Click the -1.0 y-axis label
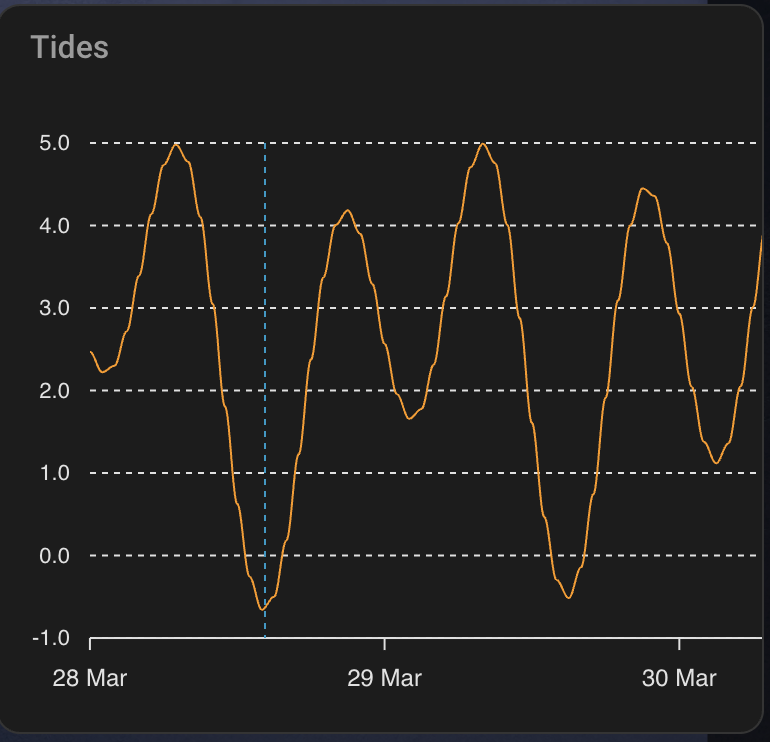Image resolution: width=770 pixels, height=742 pixels. point(52,638)
